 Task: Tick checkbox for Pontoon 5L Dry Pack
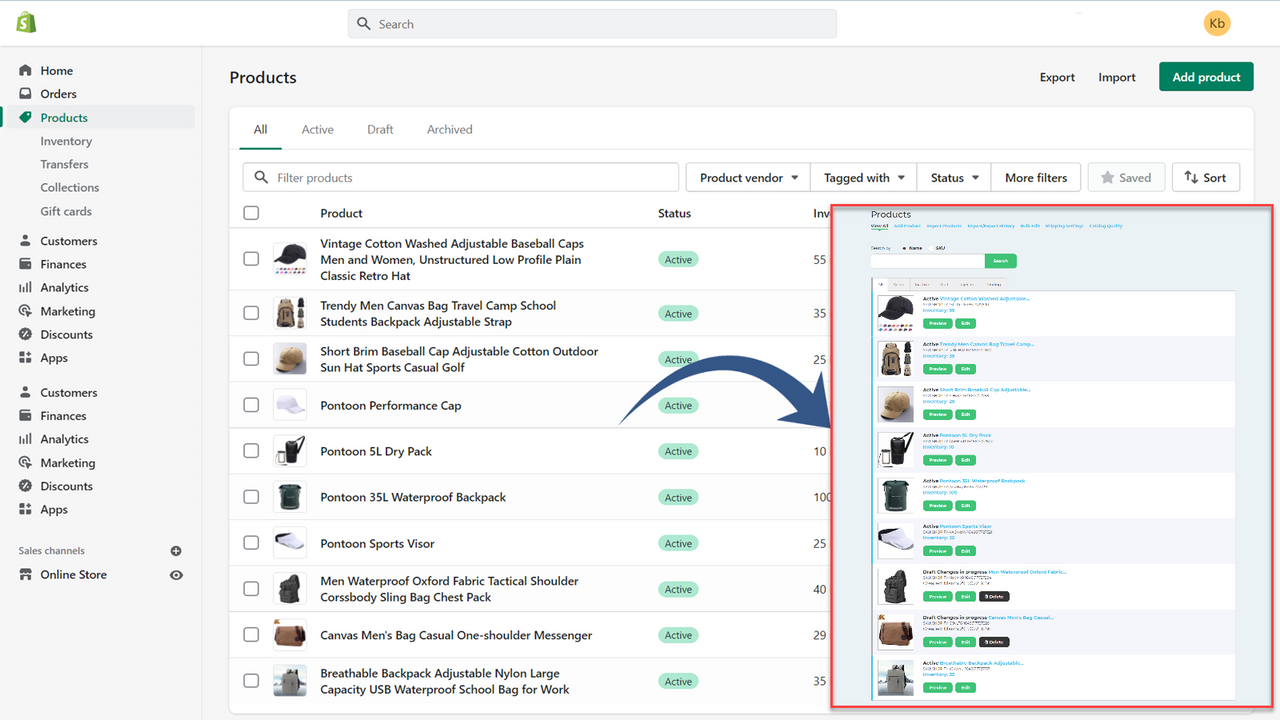(x=251, y=451)
